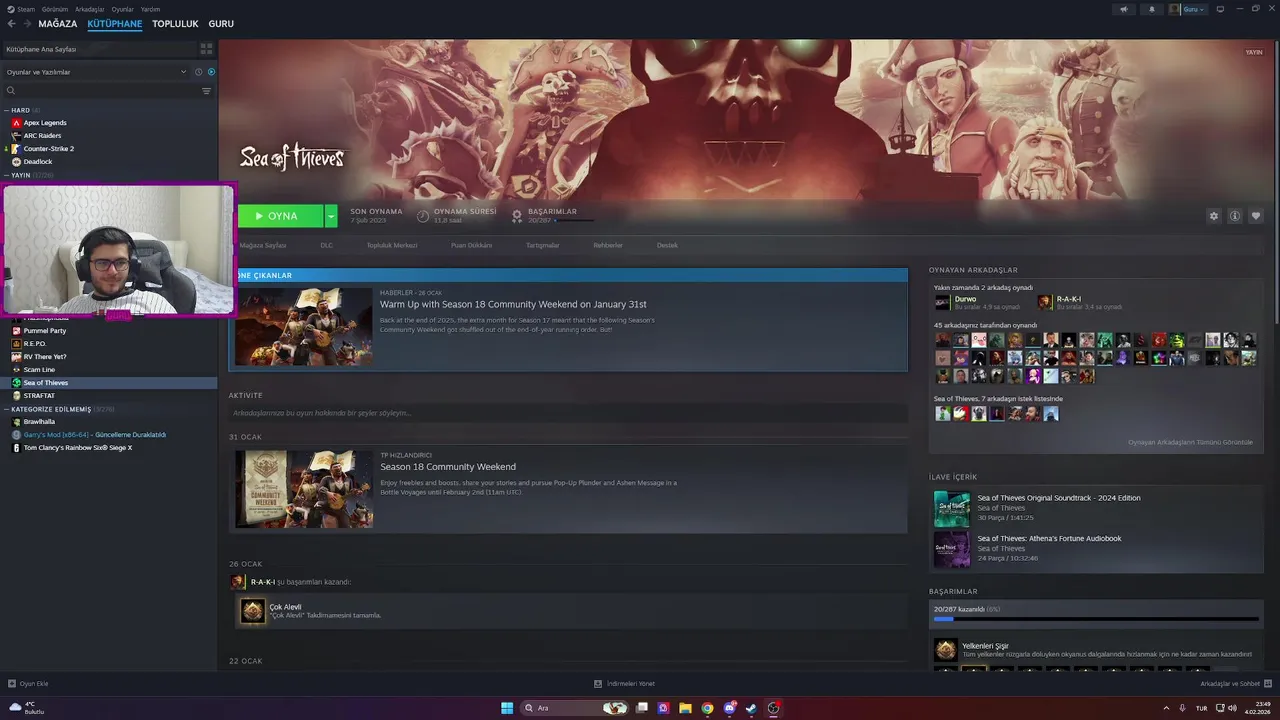Screen dimensions: 1280x720
Task: Open Durwo friend avatar
Action: [943, 302]
